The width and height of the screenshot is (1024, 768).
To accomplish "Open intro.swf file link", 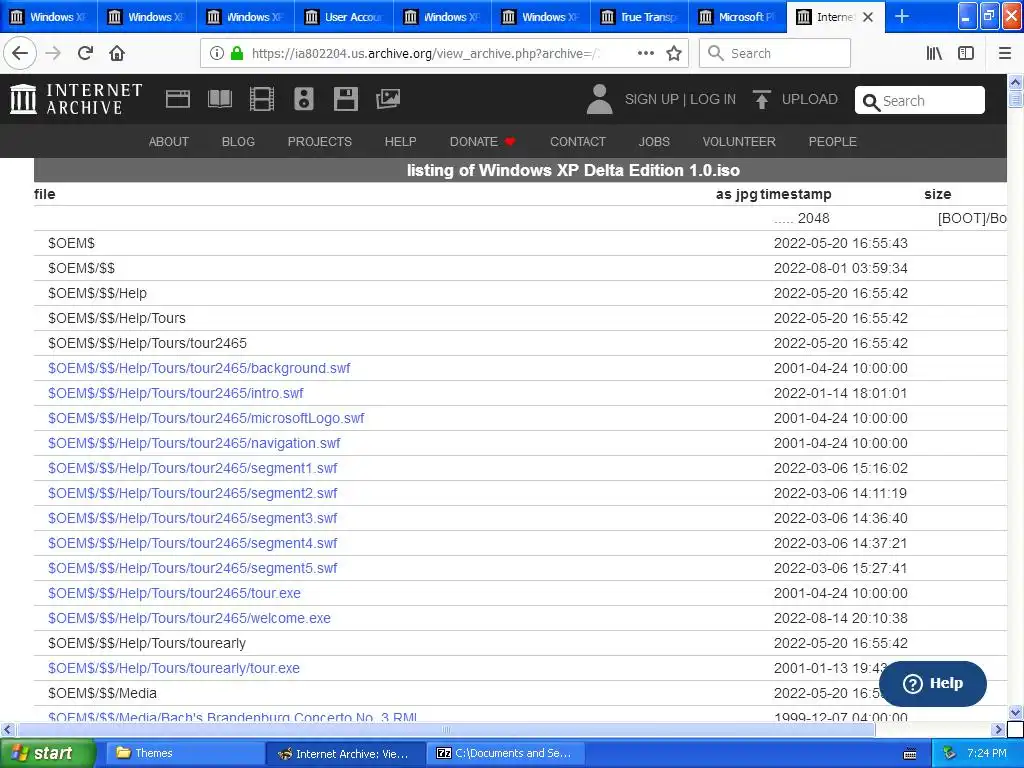I will point(176,393).
